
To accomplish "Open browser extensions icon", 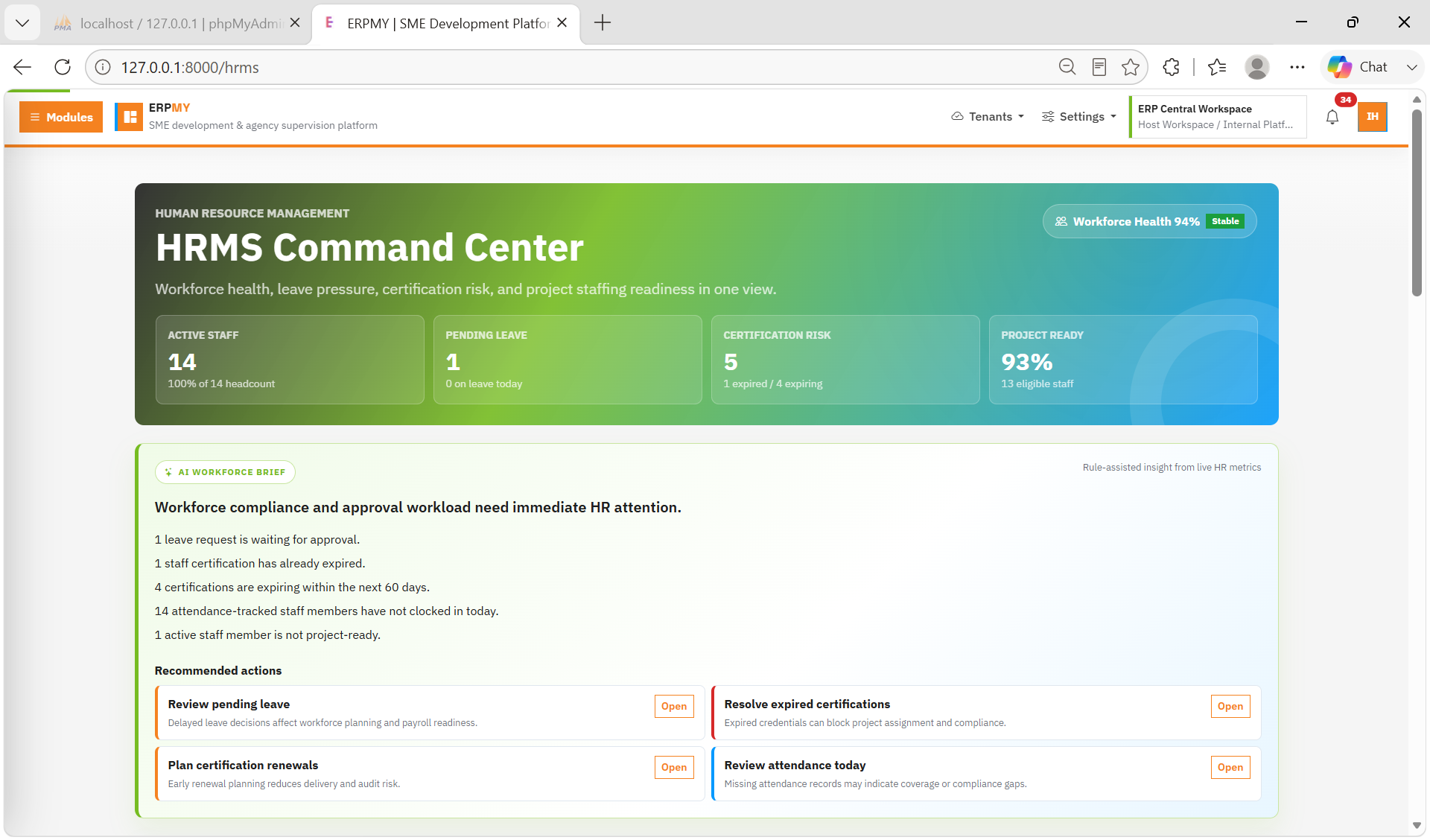I will pos(1171,67).
